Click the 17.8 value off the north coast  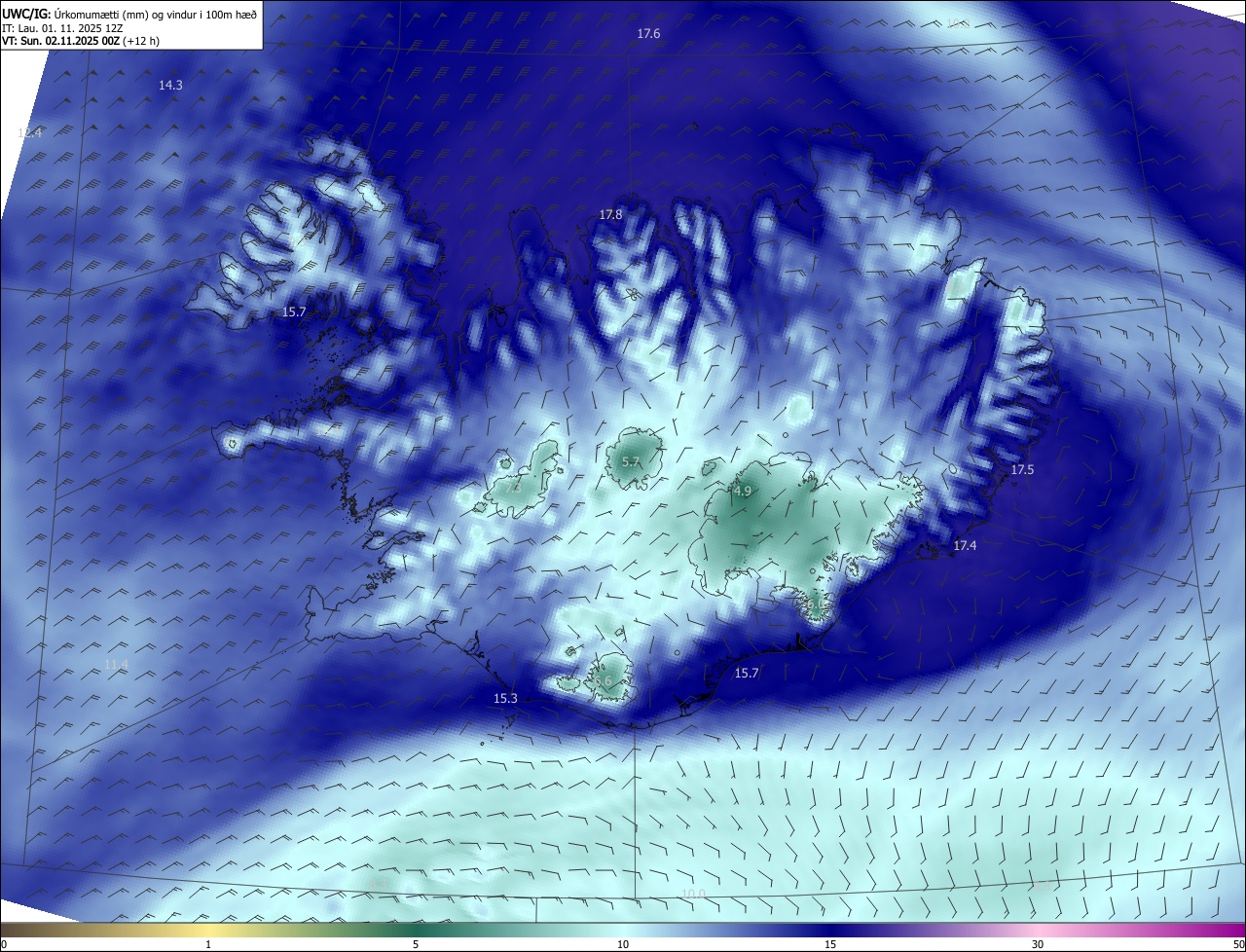click(x=610, y=214)
